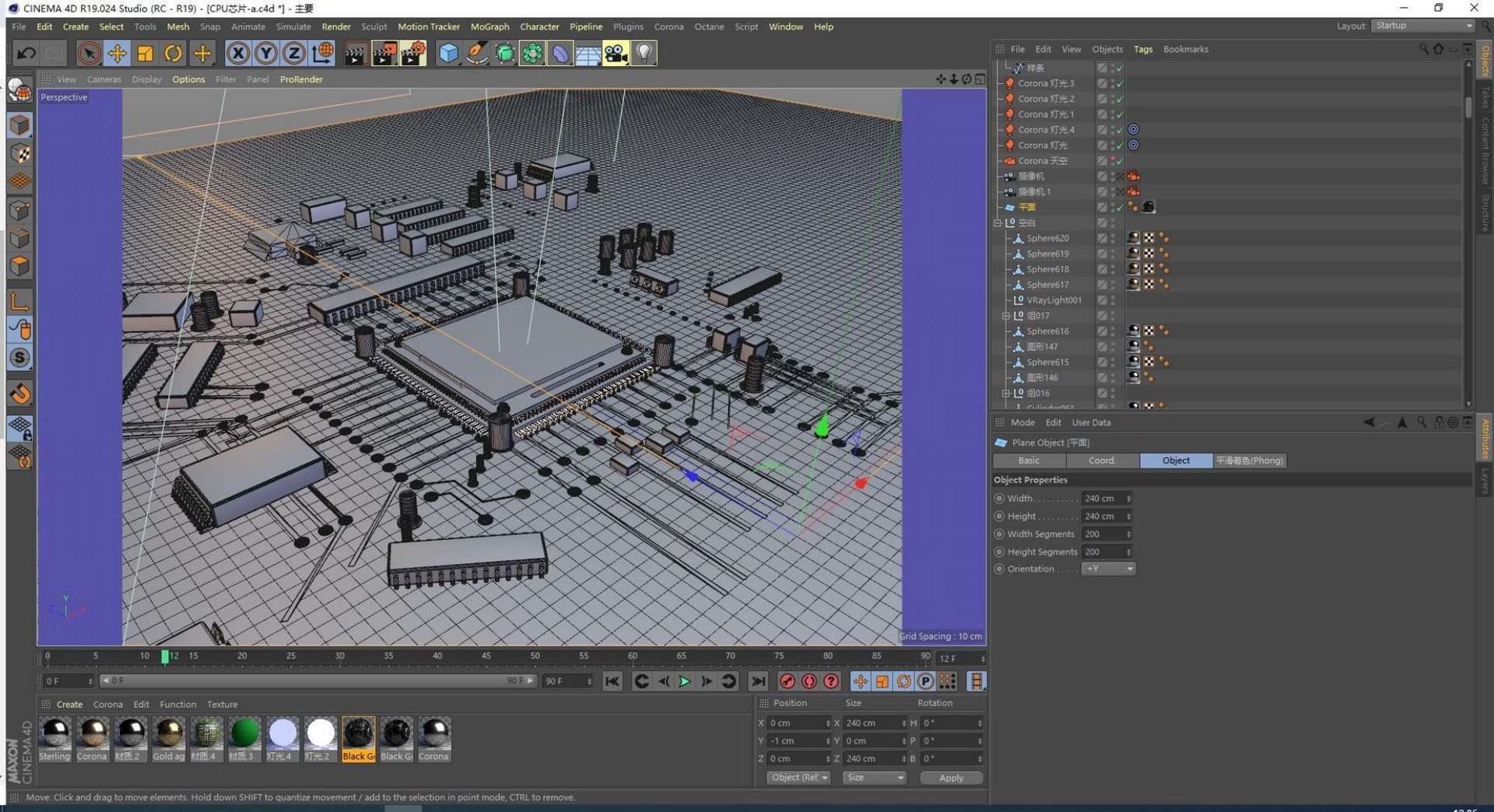Select the Scale tool icon
This screenshot has width=1494, height=812.
pos(145,53)
